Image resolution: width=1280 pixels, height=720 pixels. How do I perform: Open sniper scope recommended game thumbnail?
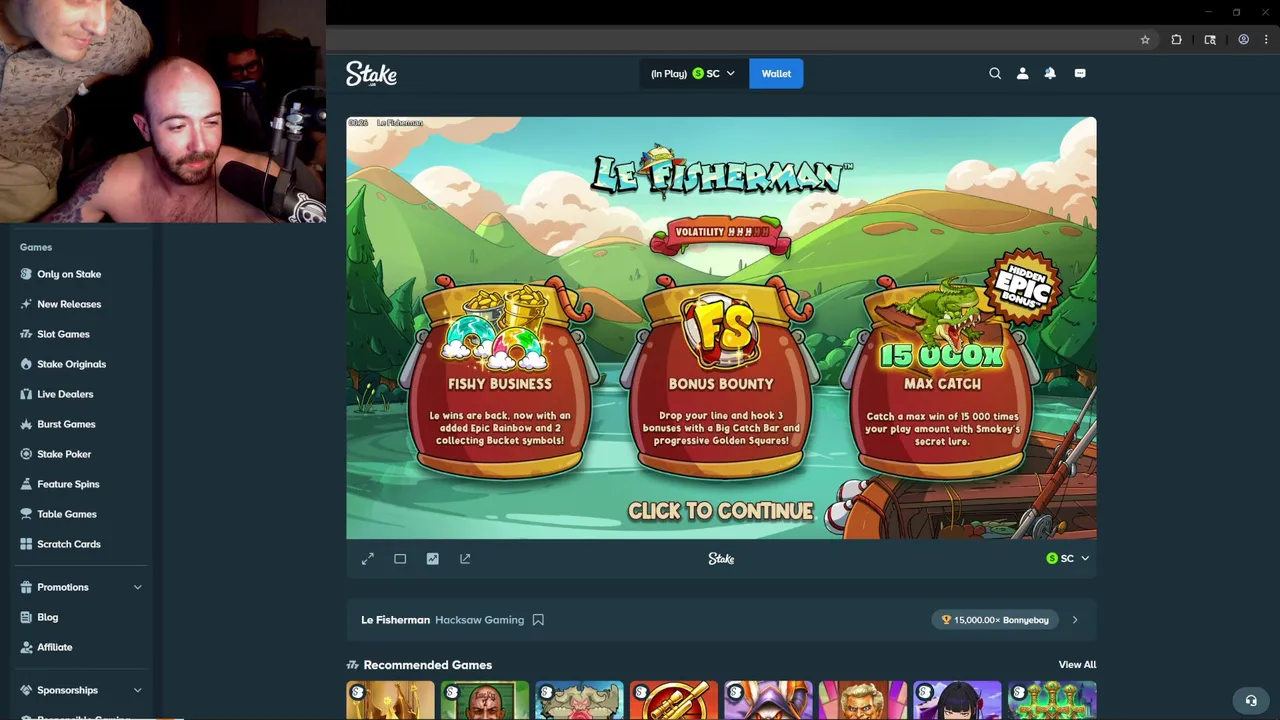tap(674, 701)
